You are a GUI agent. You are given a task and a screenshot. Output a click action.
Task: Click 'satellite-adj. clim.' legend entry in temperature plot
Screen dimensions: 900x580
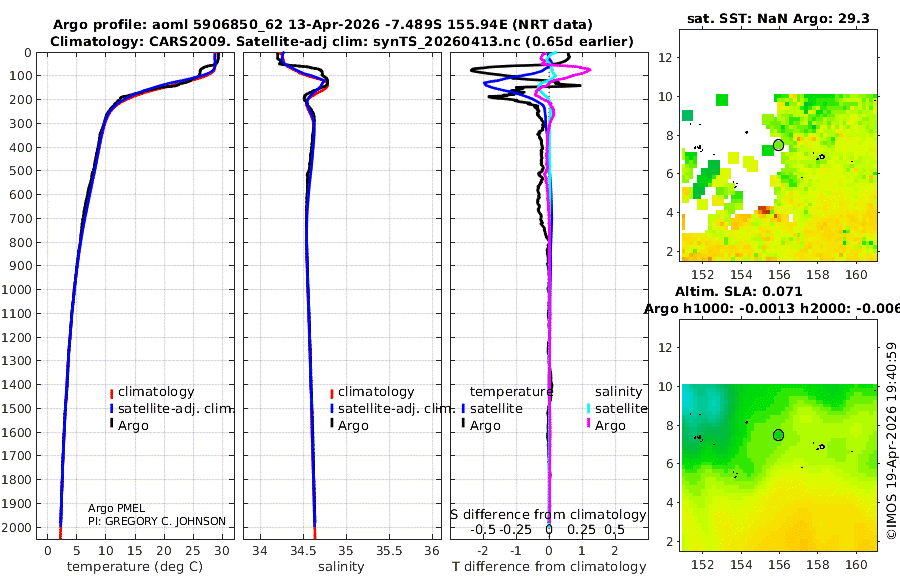(176, 409)
